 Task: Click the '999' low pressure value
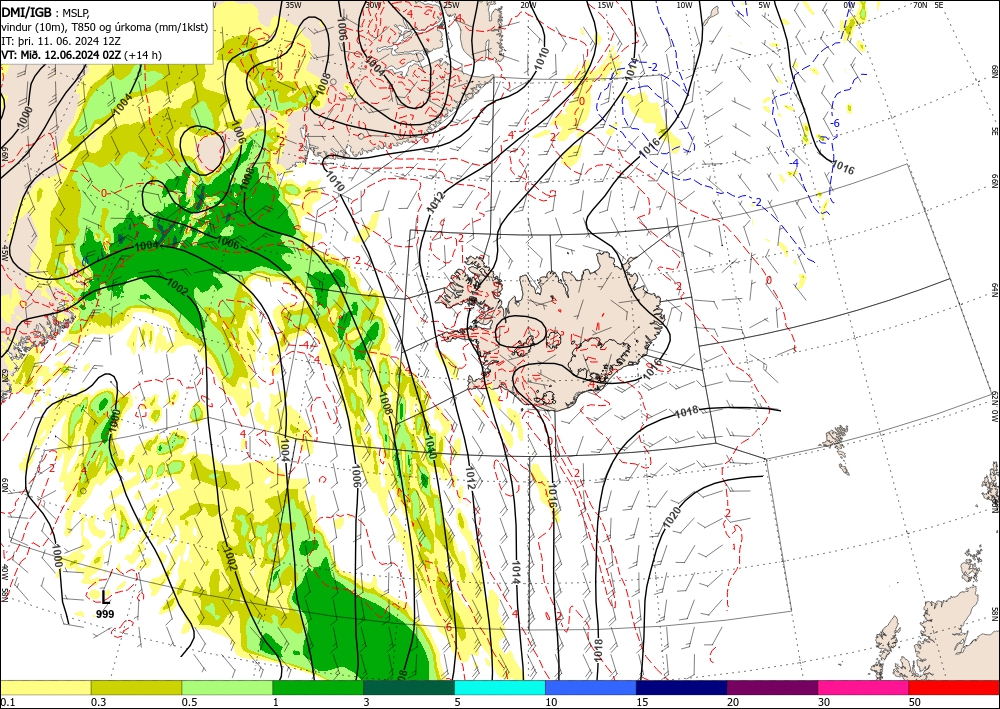105,614
